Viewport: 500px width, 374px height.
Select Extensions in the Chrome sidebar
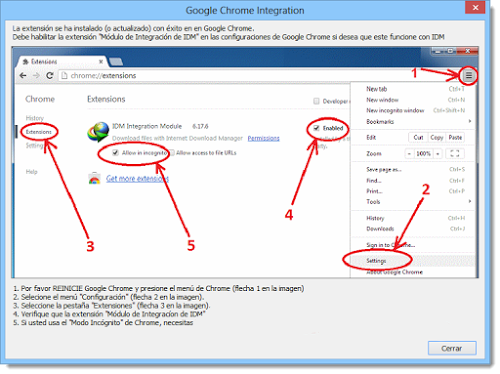click(39, 132)
